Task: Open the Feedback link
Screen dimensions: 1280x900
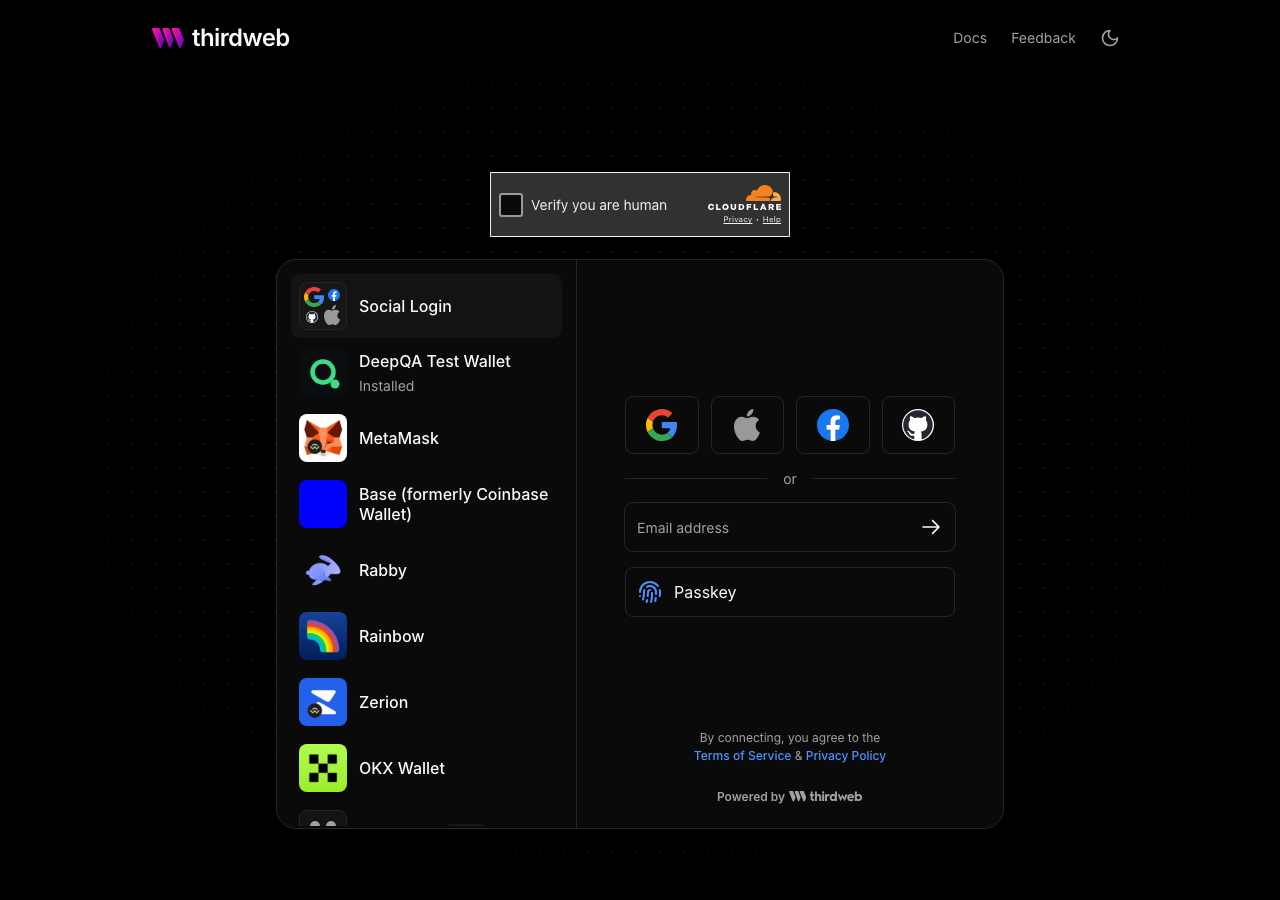Action: [1043, 38]
